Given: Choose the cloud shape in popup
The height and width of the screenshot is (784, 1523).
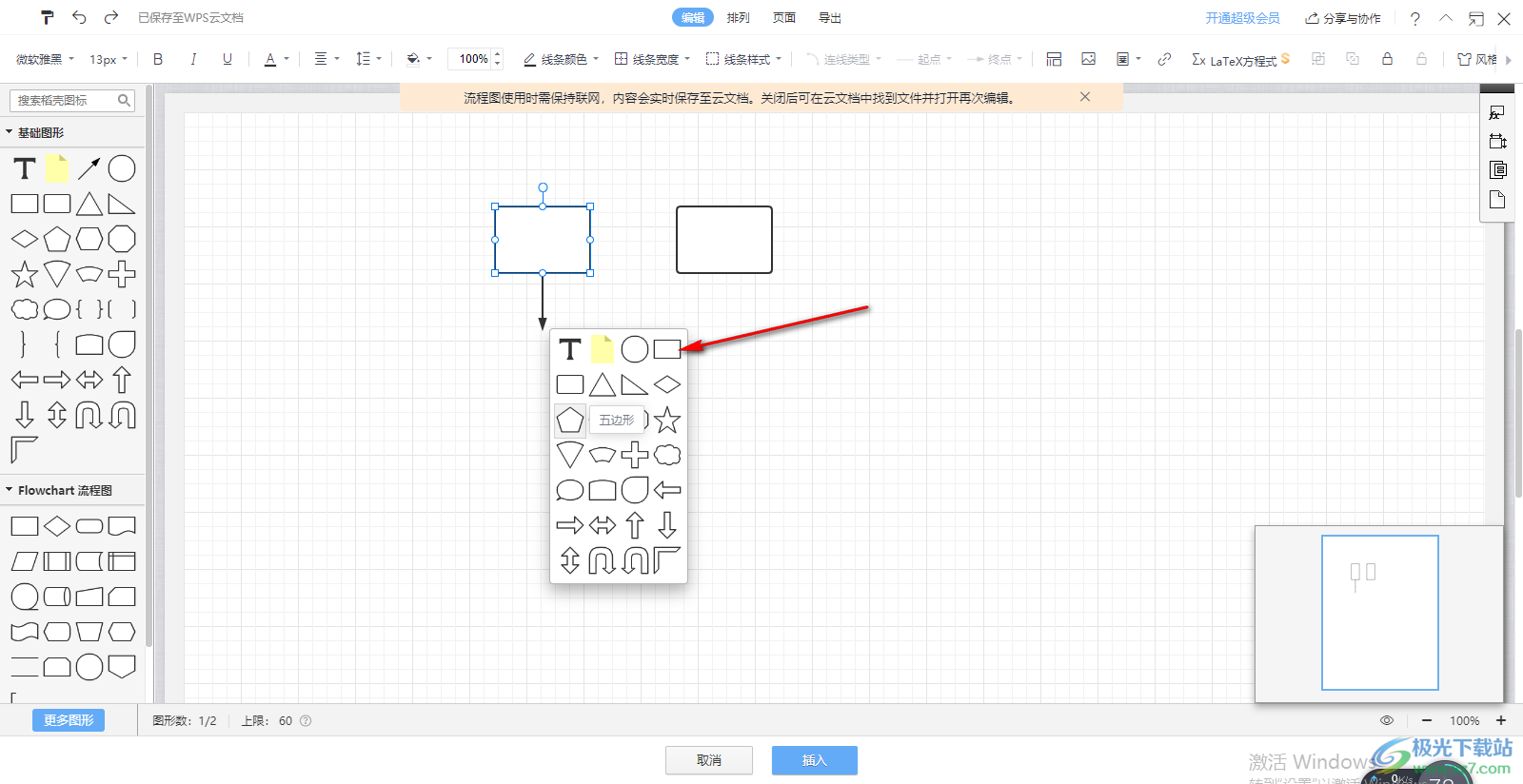Looking at the screenshot, I should [667, 455].
